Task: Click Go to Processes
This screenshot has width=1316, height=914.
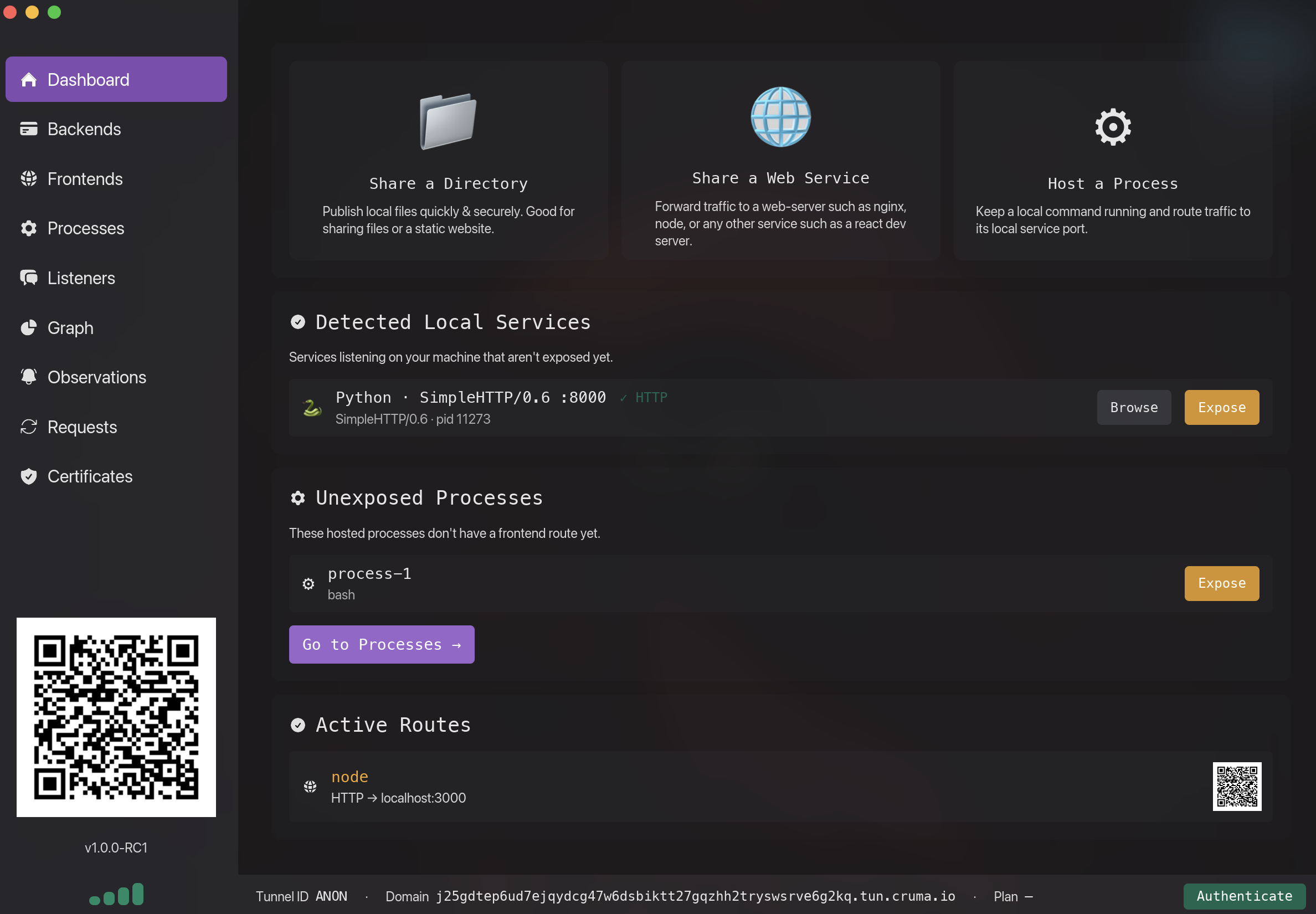Action: (382, 644)
